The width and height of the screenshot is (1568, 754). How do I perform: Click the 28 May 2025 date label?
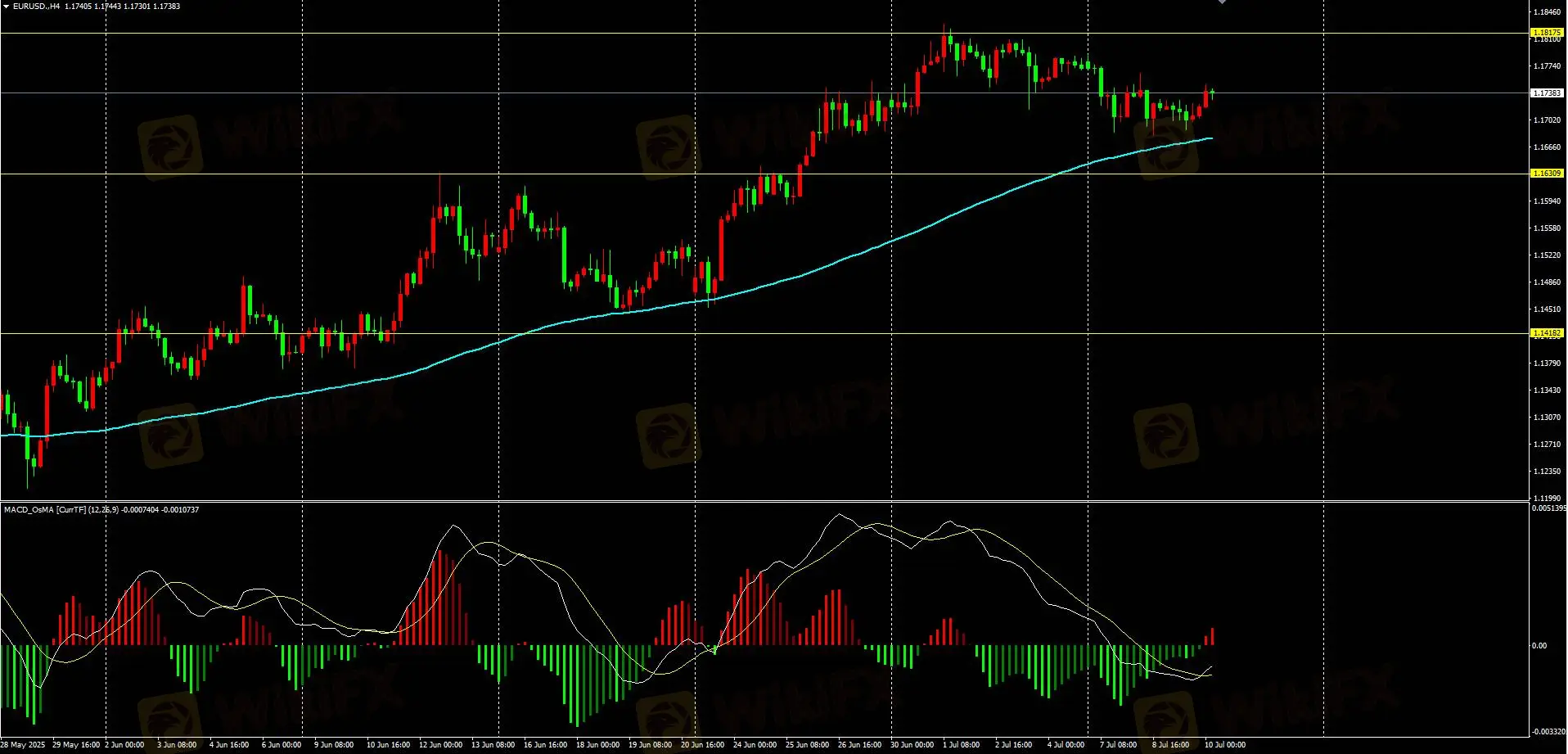23,745
